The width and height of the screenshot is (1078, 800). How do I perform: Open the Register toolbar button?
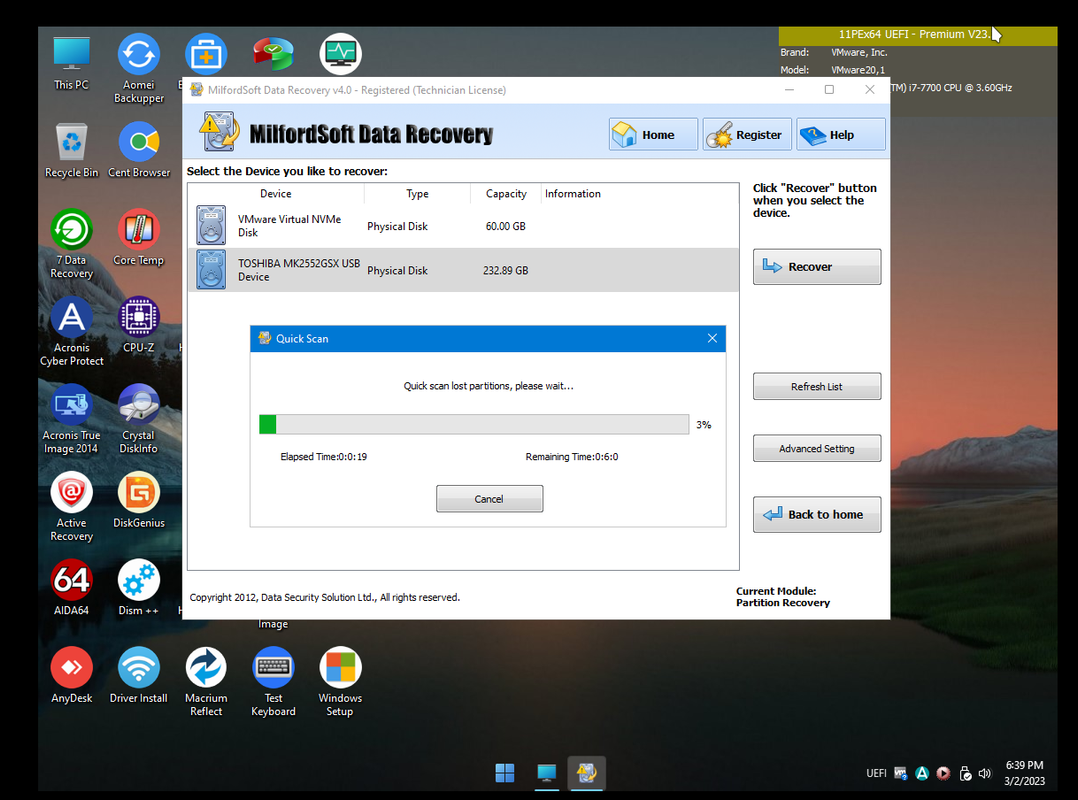pos(747,134)
